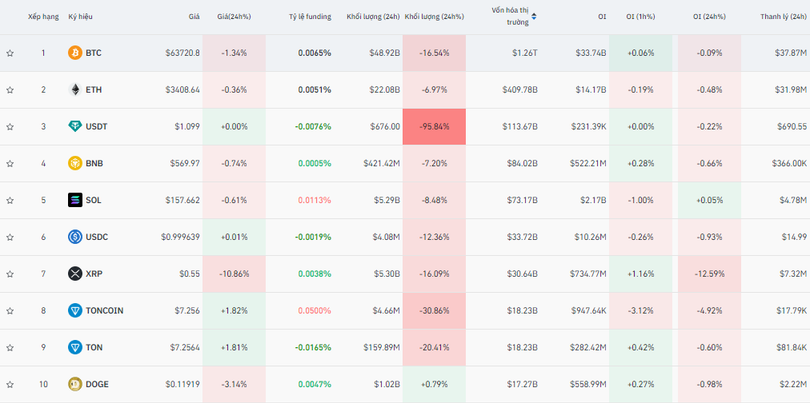Toggle favorite star for BTC row
This screenshot has width=810, height=403.
point(10,53)
